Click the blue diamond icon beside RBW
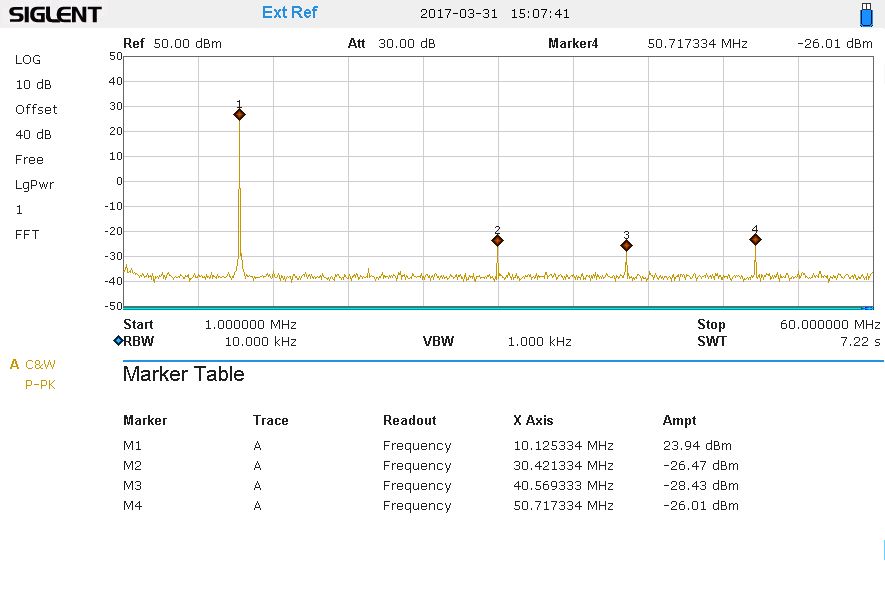This screenshot has width=885, height=600. tap(118, 341)
